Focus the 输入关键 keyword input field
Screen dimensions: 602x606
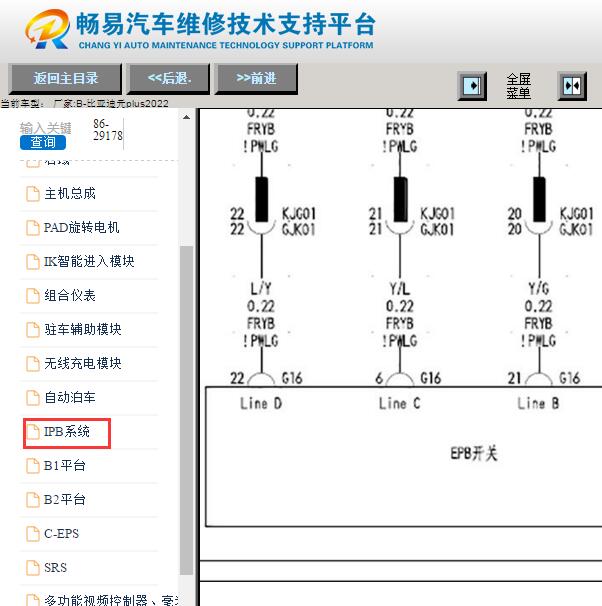[x=46, y=128]
